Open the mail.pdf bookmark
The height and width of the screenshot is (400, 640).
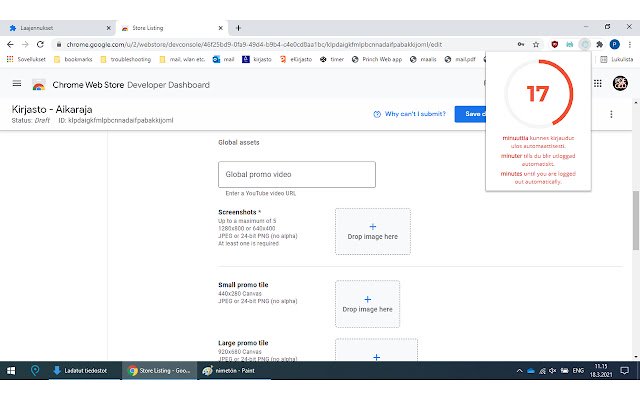point(460,59)
